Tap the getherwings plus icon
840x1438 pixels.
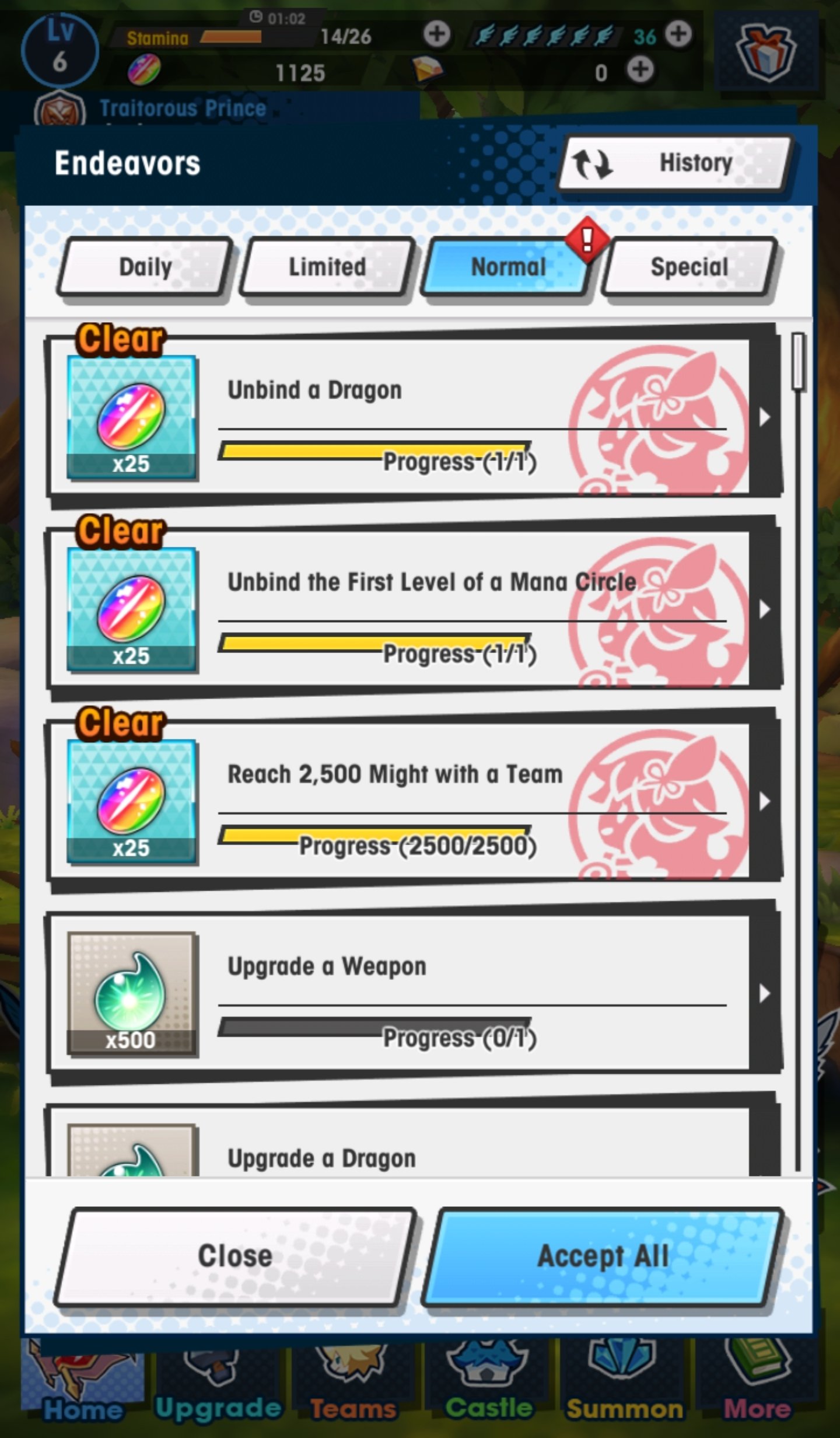pyautogui.click(x=678, y=33)
